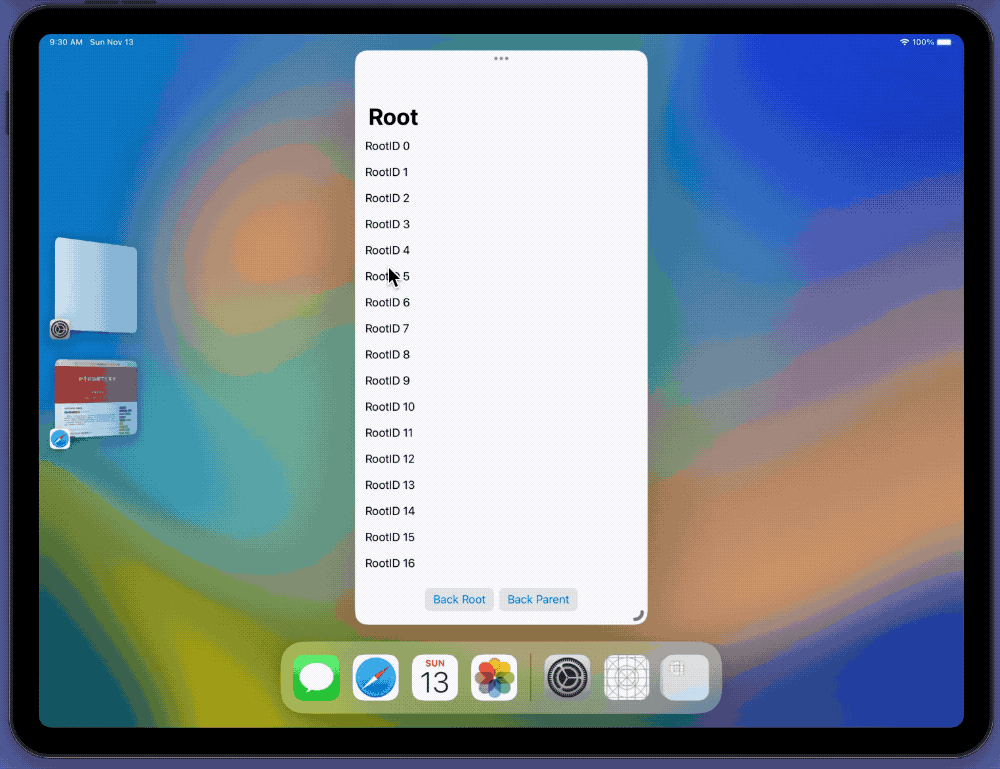Tap the Settings badge icon on Stage Manager thumbnail
1000x769 pixels.
pos(60,329)
